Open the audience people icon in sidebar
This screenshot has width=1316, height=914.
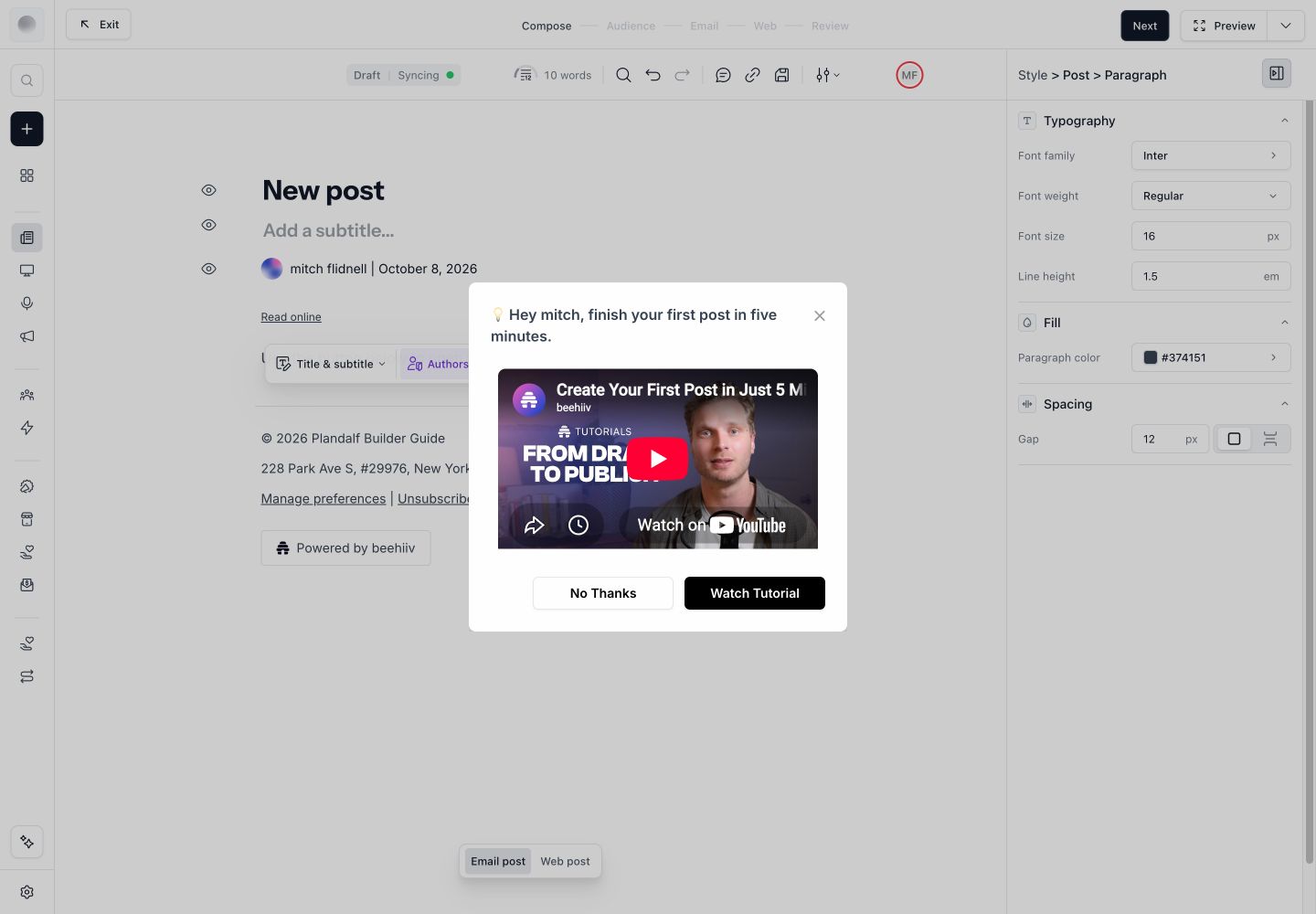(27, 395)
